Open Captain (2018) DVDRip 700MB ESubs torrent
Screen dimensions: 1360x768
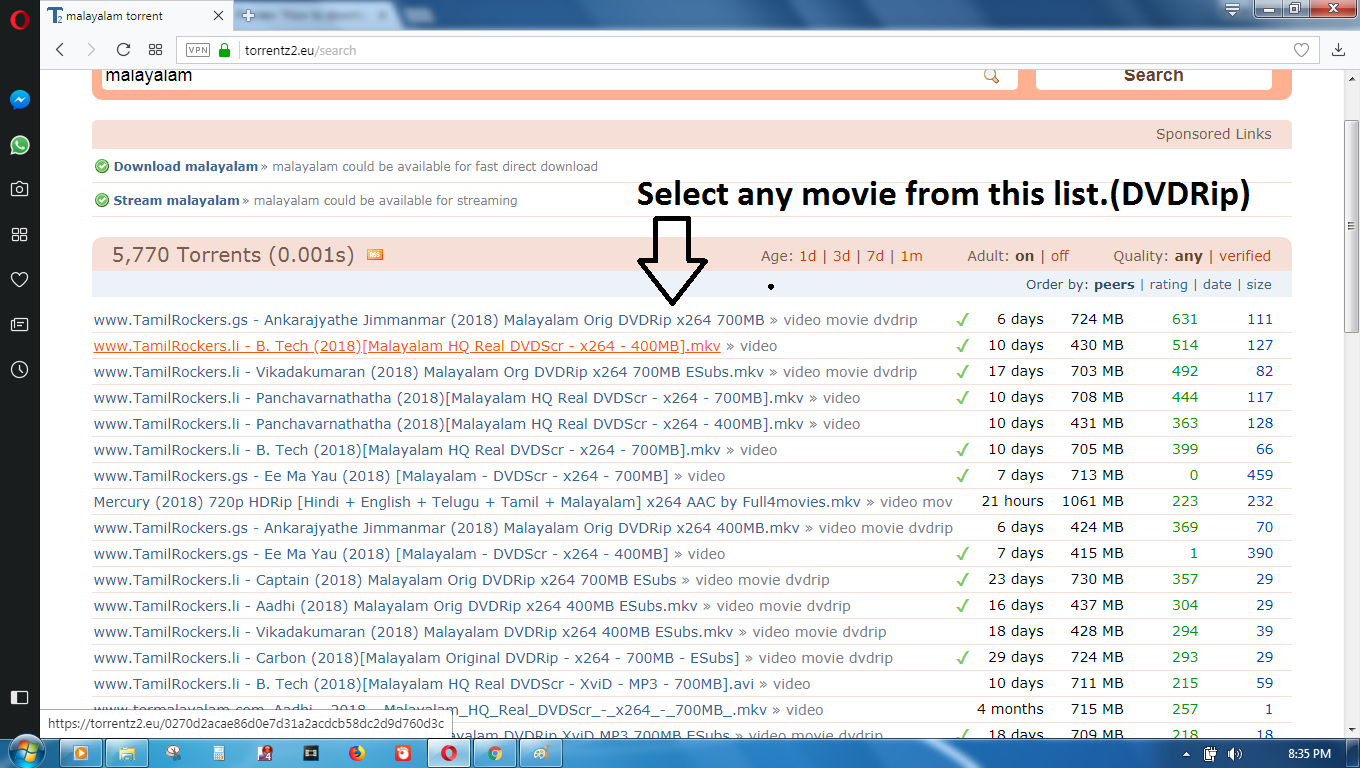pyautogui.click(x=385, y=580)
